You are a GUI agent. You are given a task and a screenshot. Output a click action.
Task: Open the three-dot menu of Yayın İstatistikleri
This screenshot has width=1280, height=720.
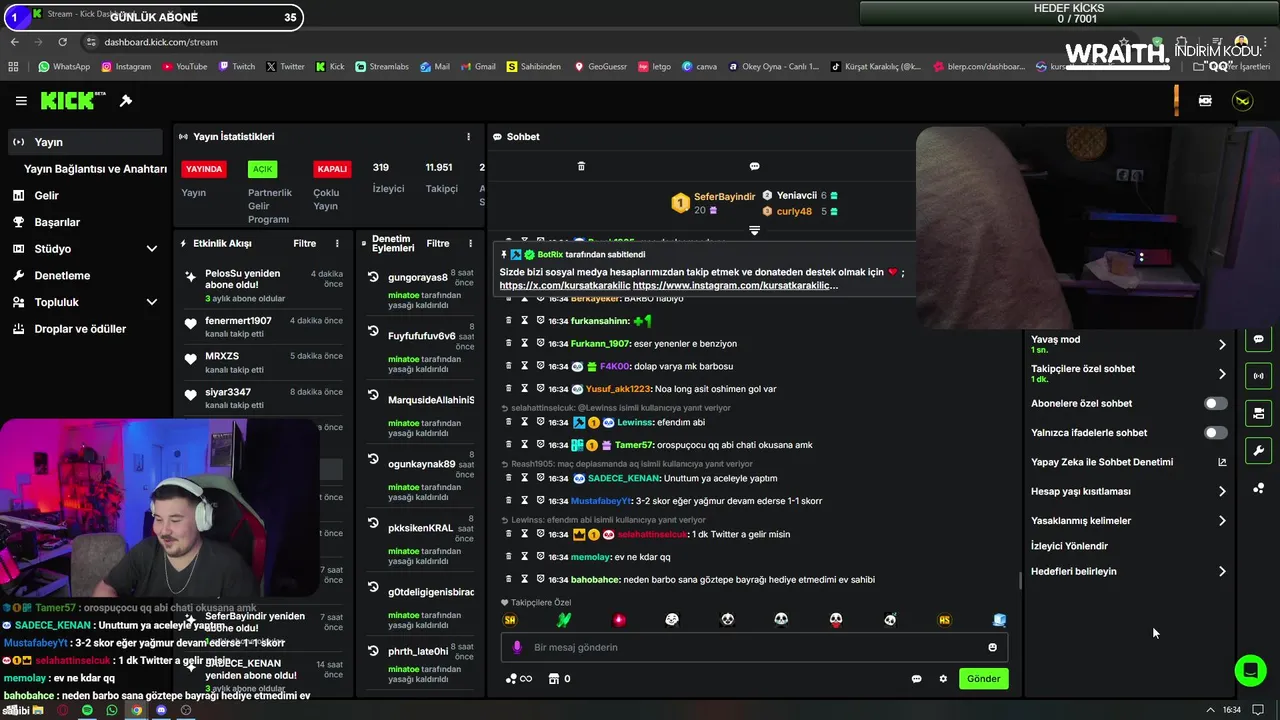pos(468,137)
